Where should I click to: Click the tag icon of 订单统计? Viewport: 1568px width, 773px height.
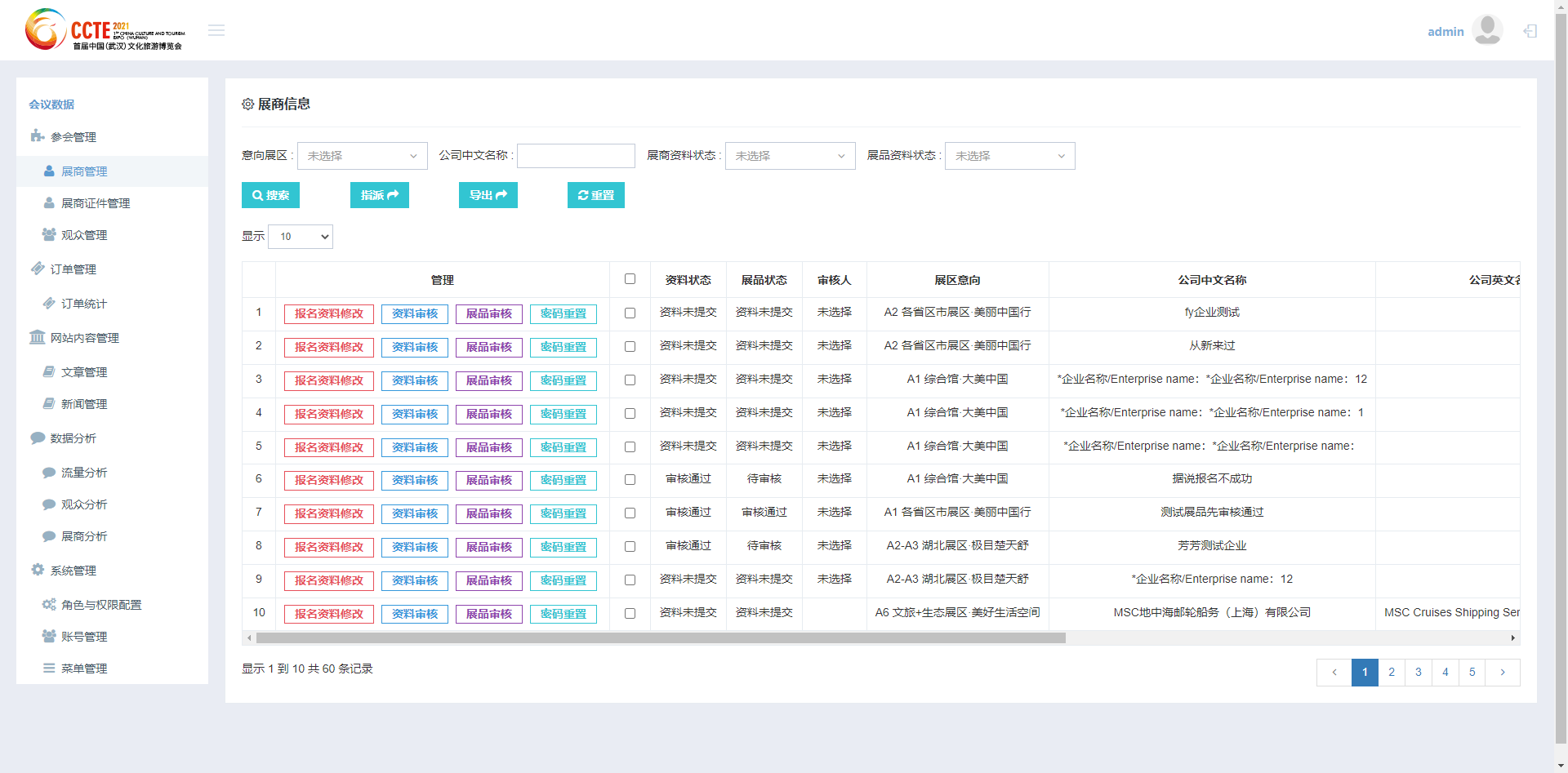(49, 303)
